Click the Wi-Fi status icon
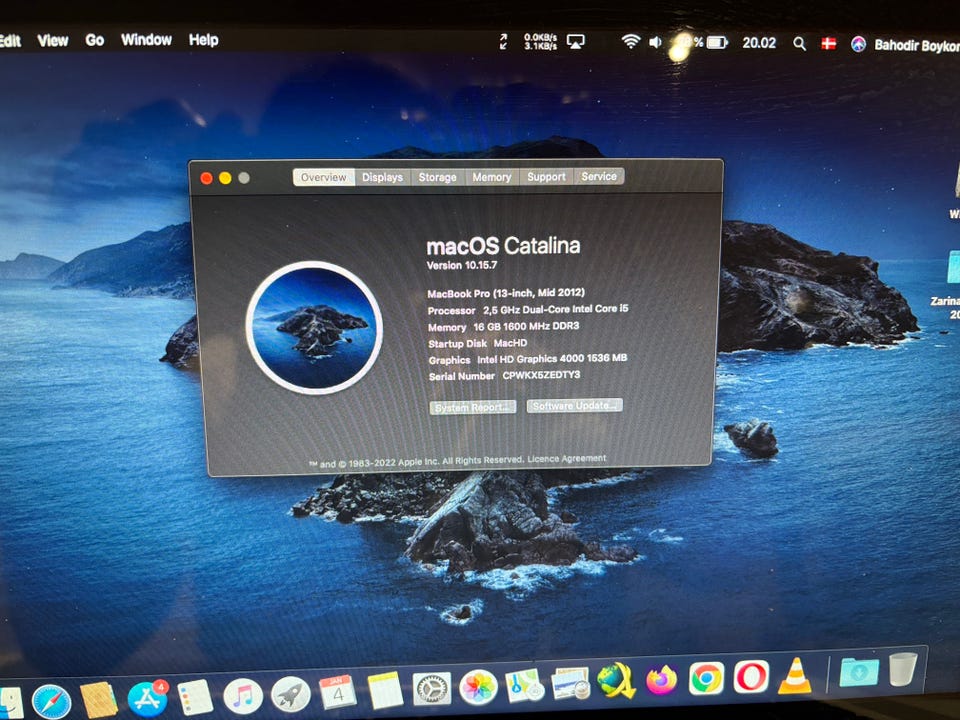960x720 pixels. [631, 42]
